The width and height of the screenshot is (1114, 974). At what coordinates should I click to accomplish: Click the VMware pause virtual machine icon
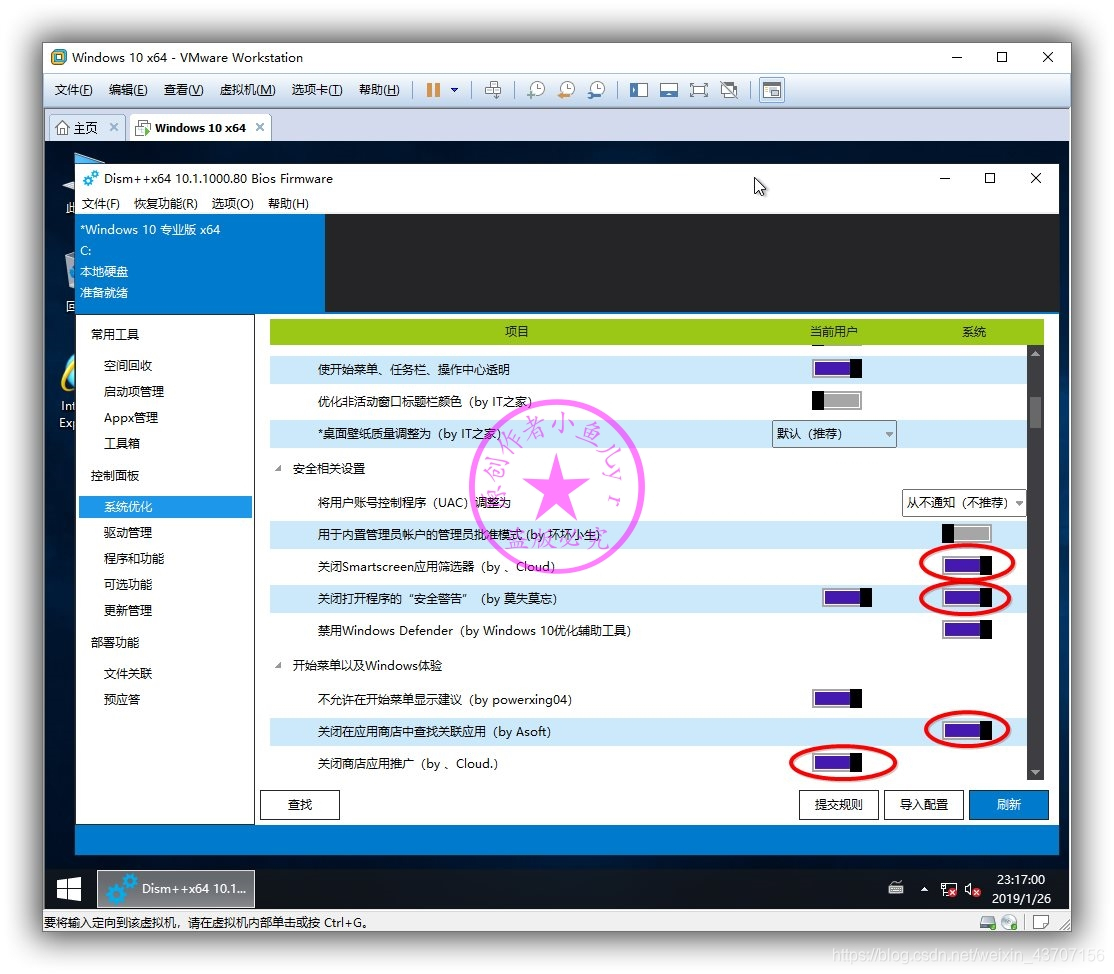433,90
